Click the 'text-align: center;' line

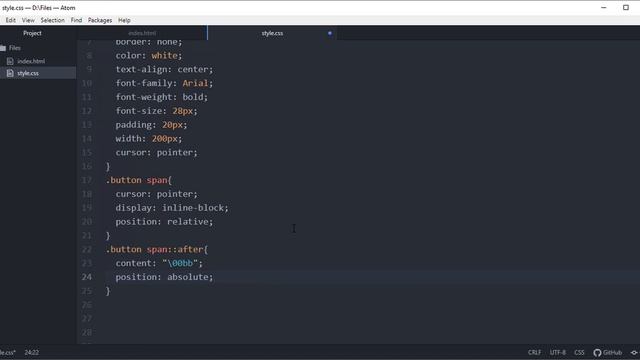164,69
